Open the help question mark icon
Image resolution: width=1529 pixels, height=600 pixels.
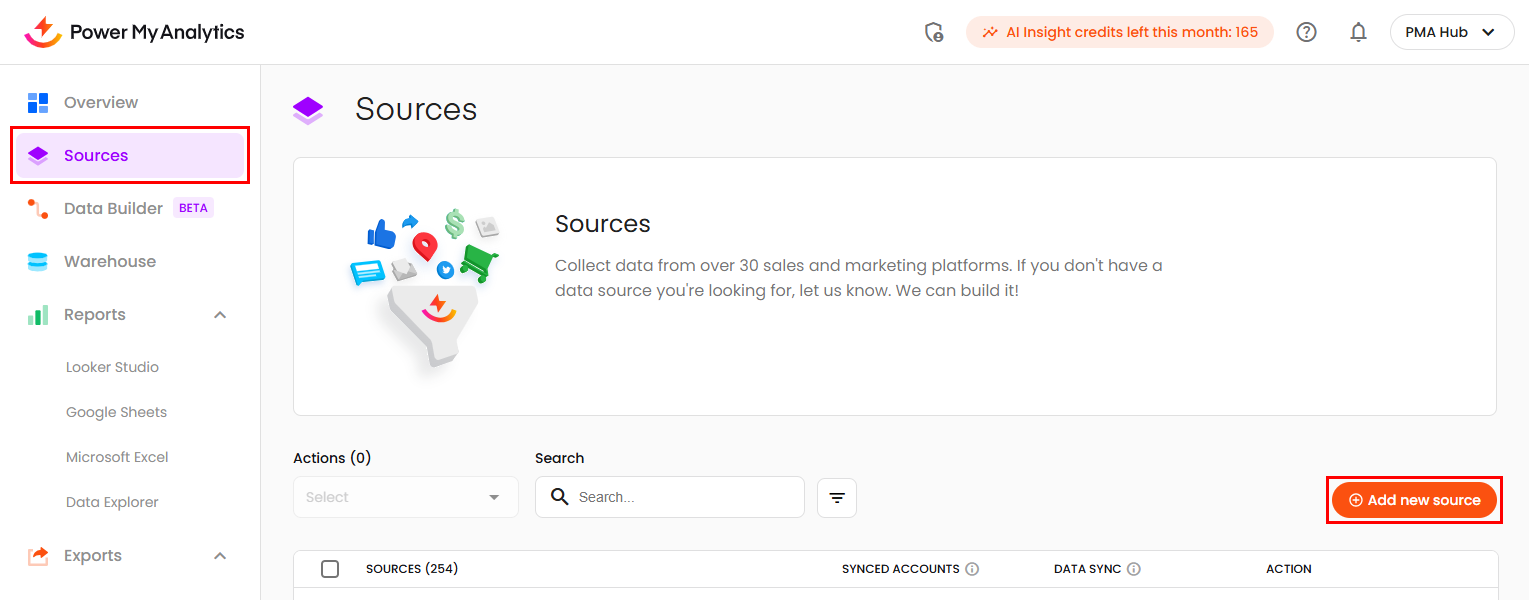(x=1306, y=32)
